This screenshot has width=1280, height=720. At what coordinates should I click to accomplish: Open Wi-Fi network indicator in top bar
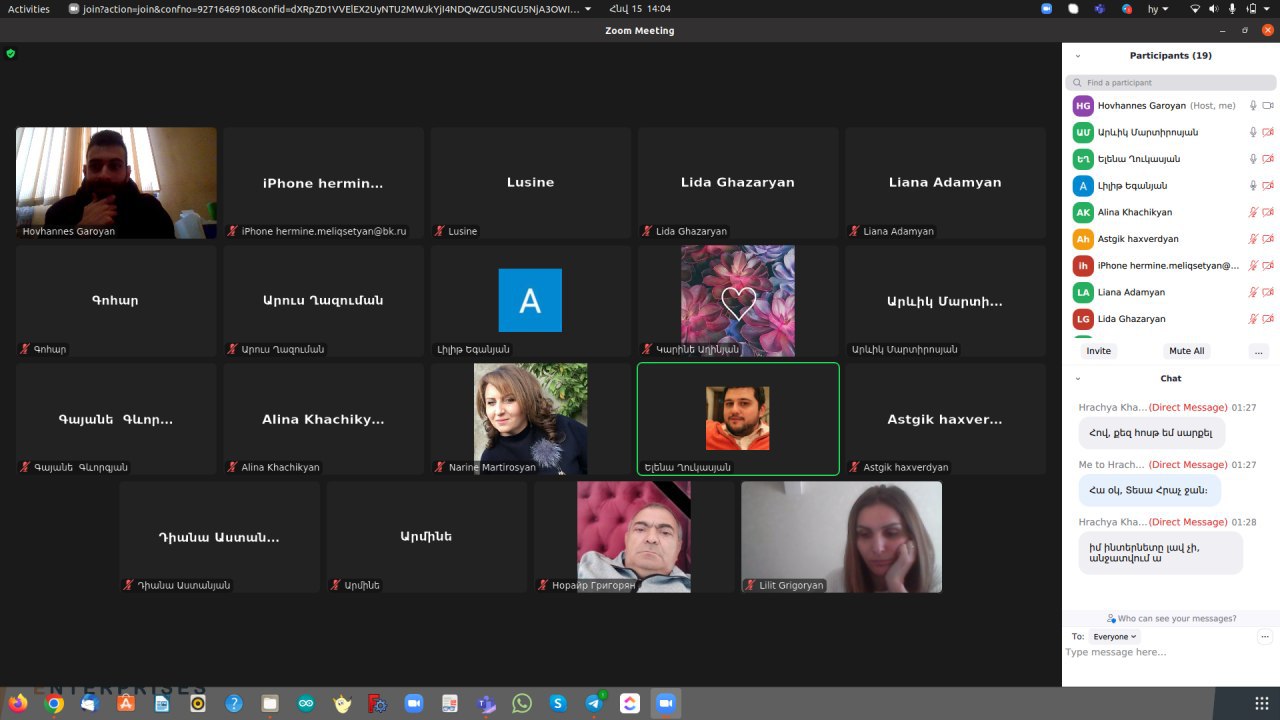(x=1194, y=8)
